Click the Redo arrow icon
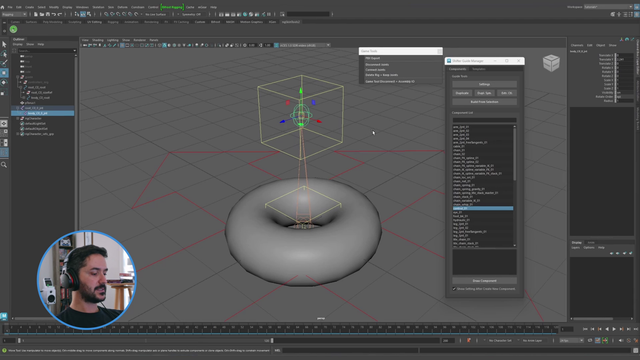This screenshot has width=640, height=360. point(60,14)
